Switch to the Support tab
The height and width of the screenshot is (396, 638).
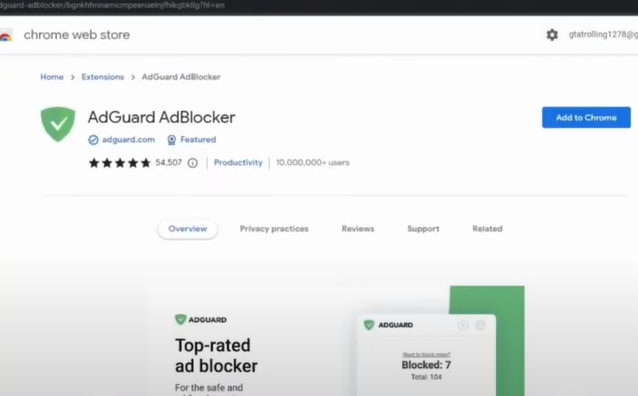tap(423, 229)
